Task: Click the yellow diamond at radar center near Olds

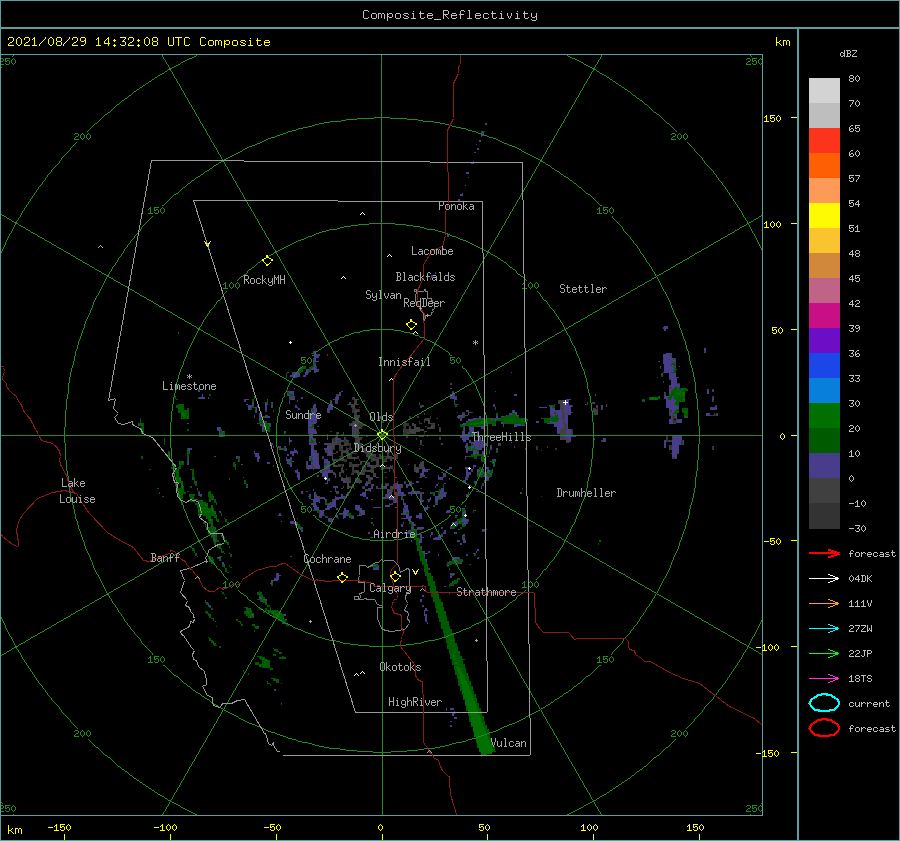Action: tap(382, 435)
